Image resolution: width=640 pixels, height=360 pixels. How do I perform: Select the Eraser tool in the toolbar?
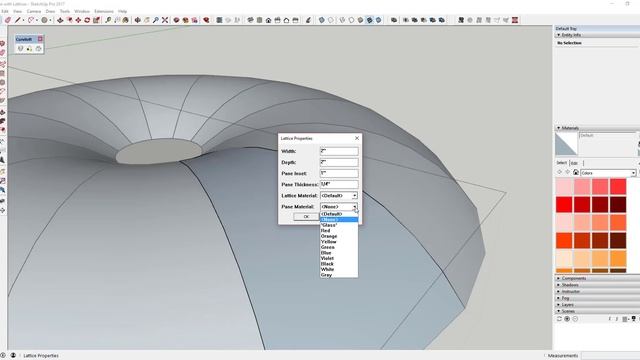point(7,20)
